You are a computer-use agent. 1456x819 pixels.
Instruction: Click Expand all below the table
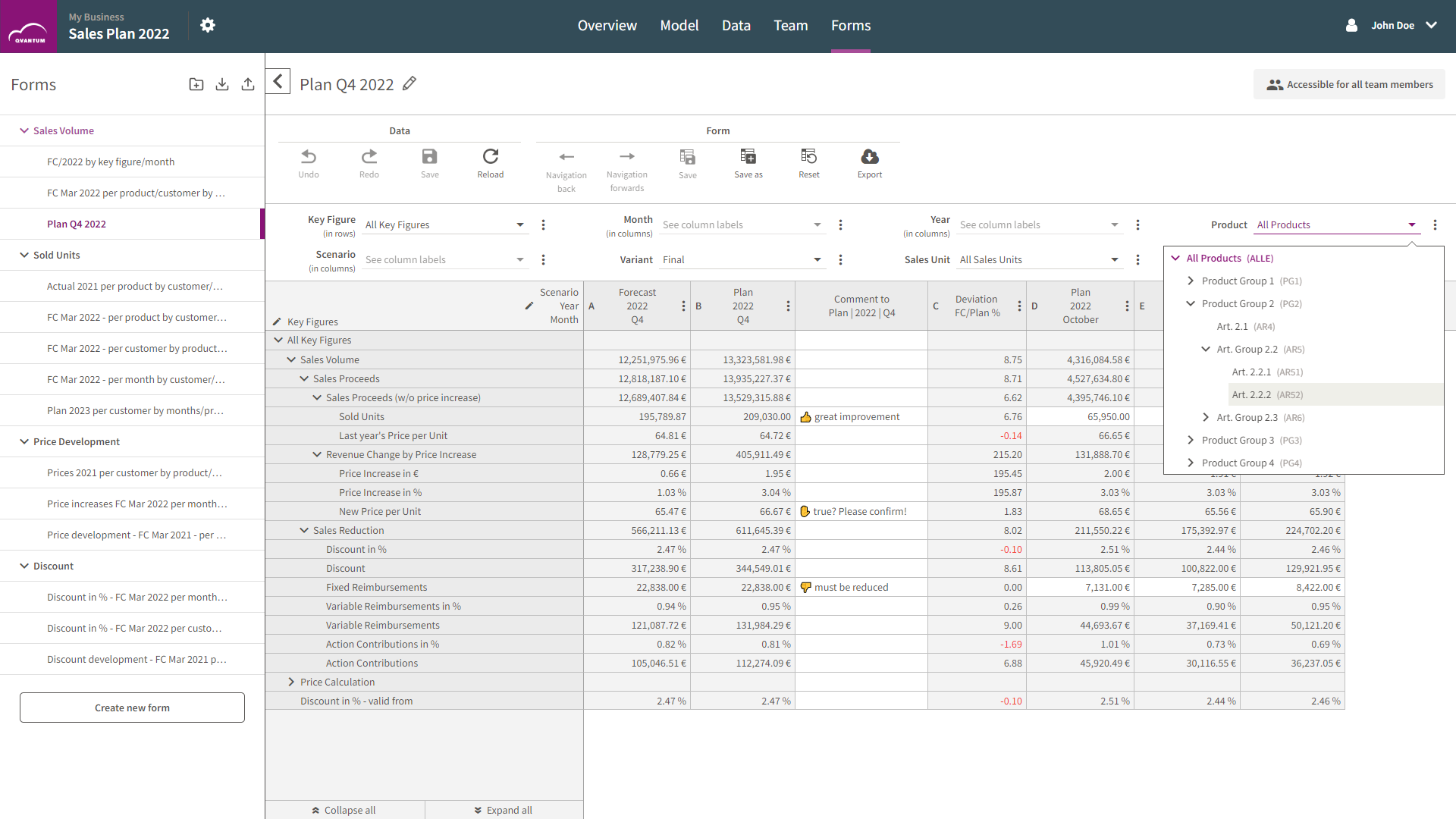coord(504,810)
